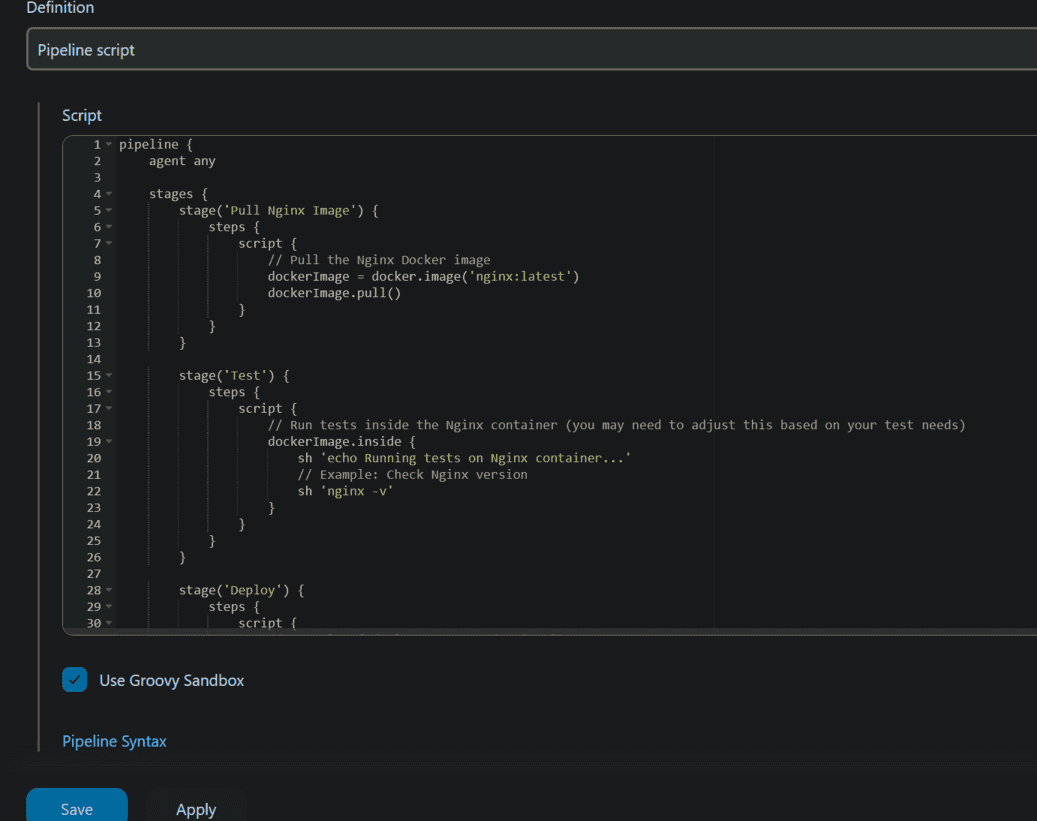Click line number 14 in the gutter
This screenshot has height=821, width=1037.
pos(94,359)
